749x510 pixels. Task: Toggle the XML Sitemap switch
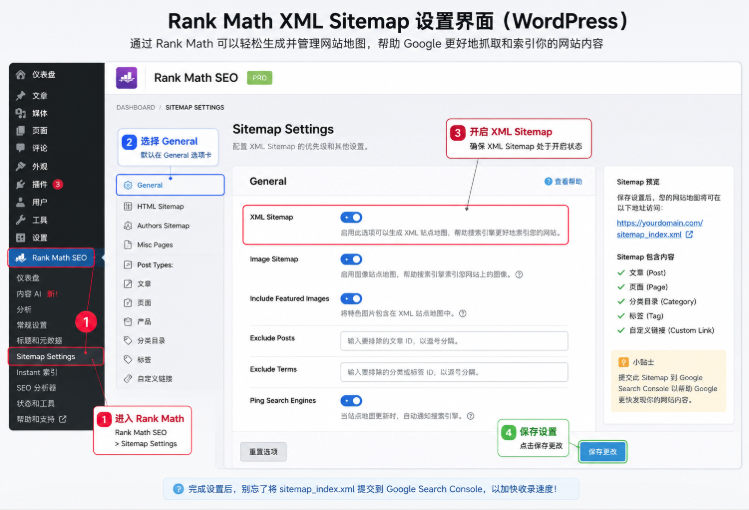pos(351,217)
